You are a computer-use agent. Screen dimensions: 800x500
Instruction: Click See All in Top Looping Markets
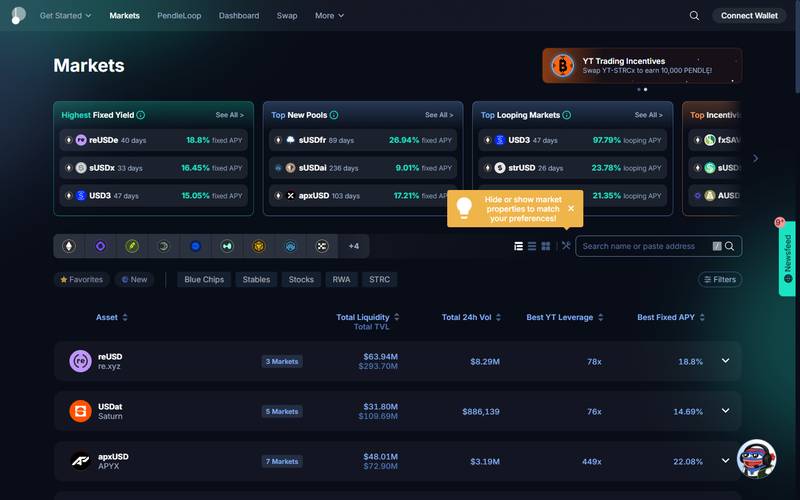(x=648, y=115)
